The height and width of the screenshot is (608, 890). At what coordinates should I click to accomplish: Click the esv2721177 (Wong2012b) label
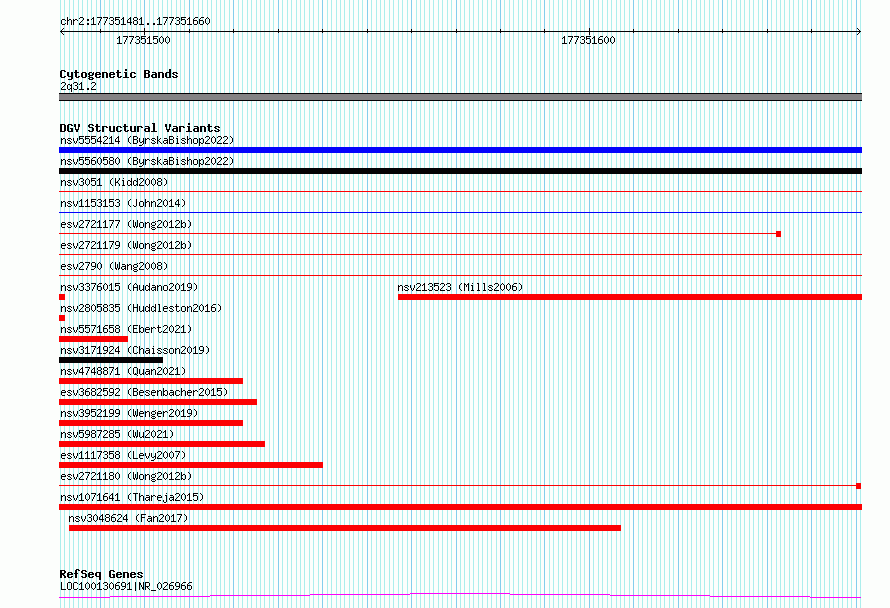(126, 224)
